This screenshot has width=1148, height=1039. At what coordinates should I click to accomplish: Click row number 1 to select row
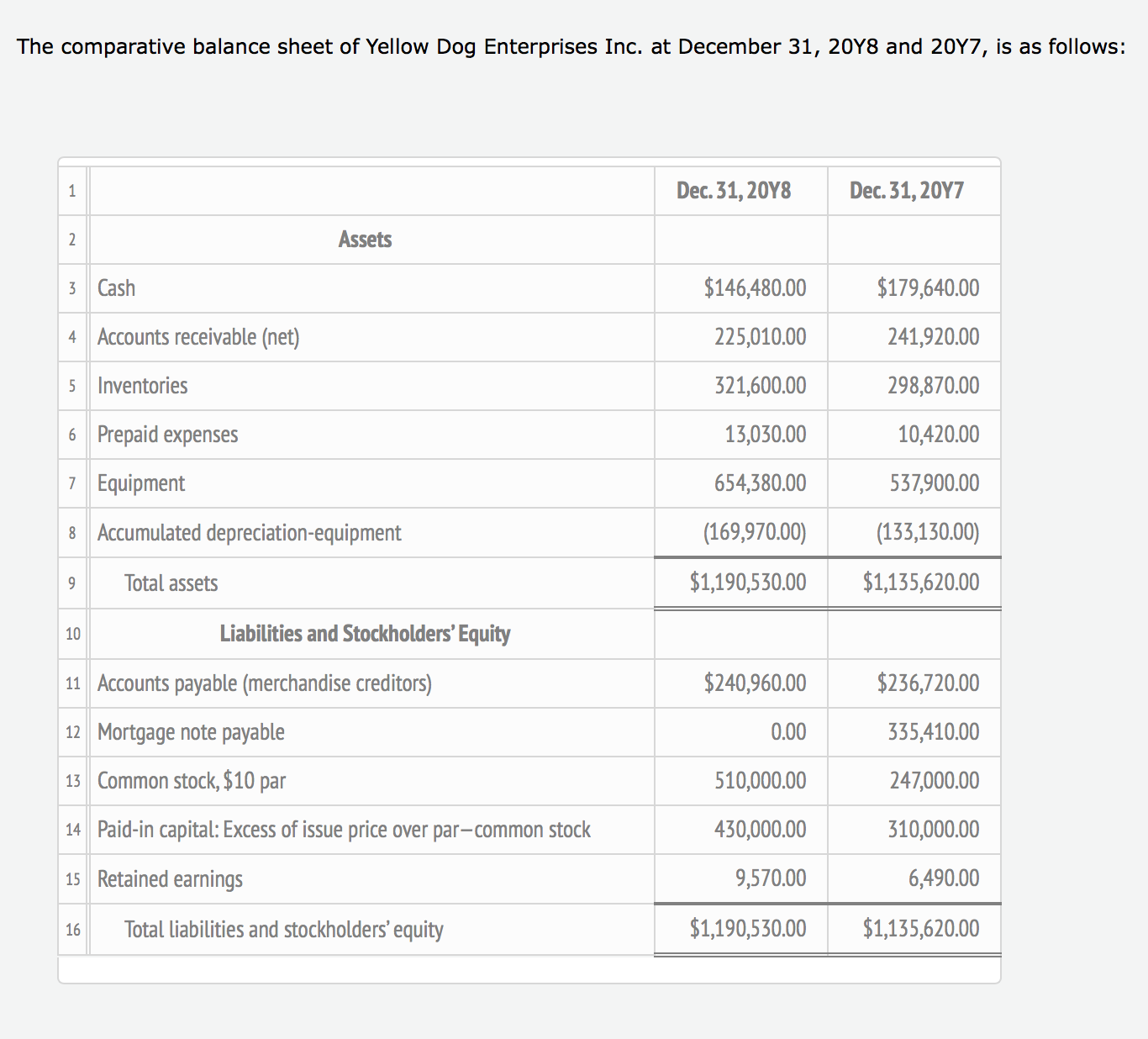coord(72,191)
